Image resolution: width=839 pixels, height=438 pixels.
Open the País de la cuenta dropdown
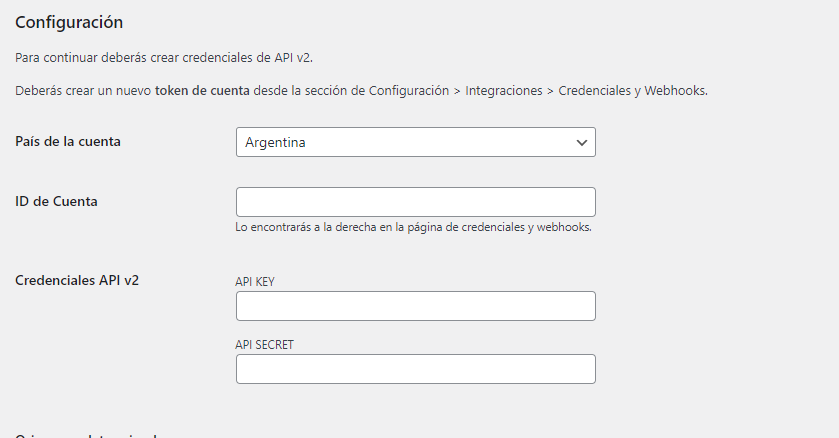point(416,142)
